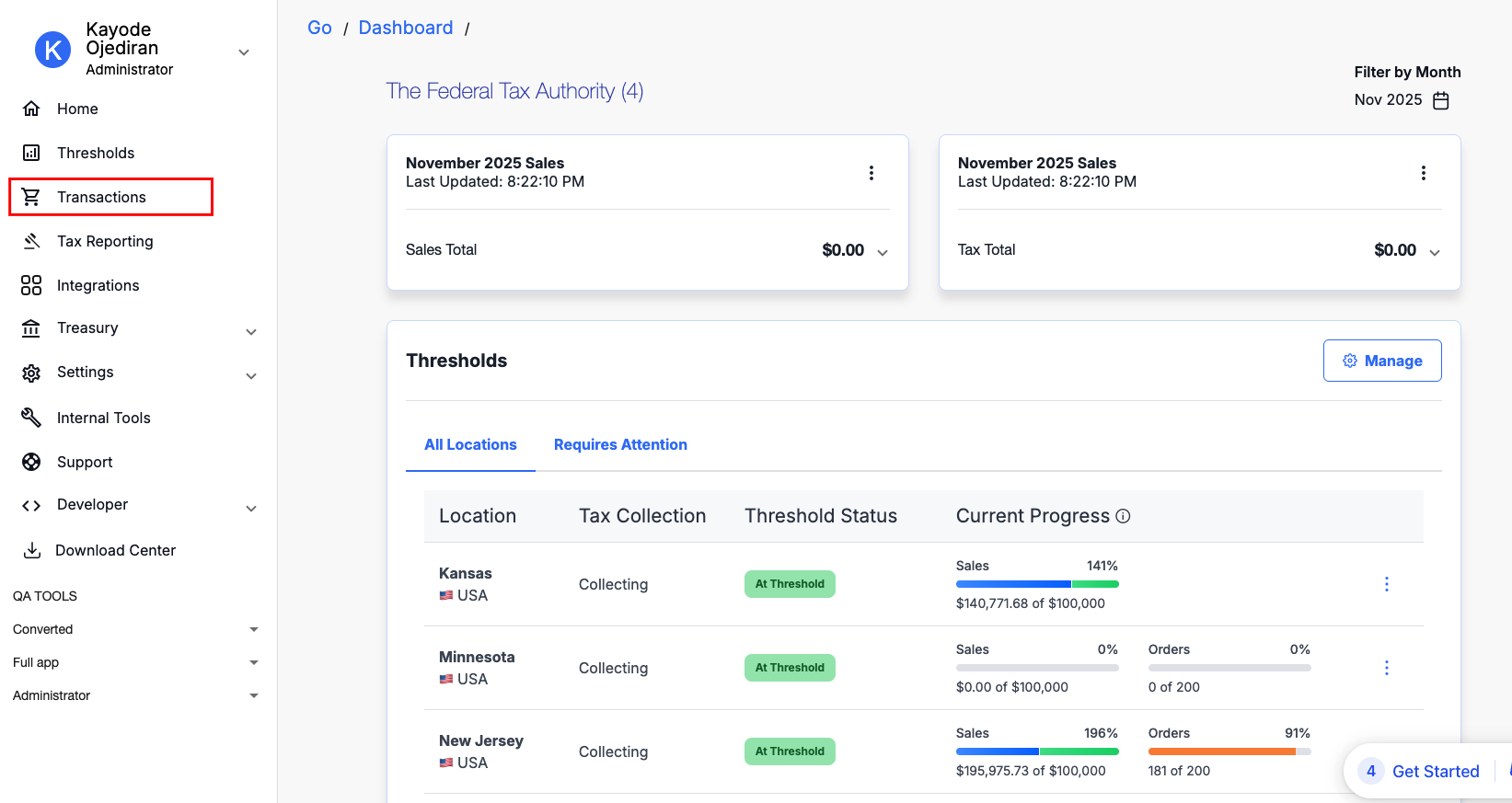Viewport: 1512px width, 803px height.
Task: Click the Kansas sales progress bar
Action: coord(1037,584)
